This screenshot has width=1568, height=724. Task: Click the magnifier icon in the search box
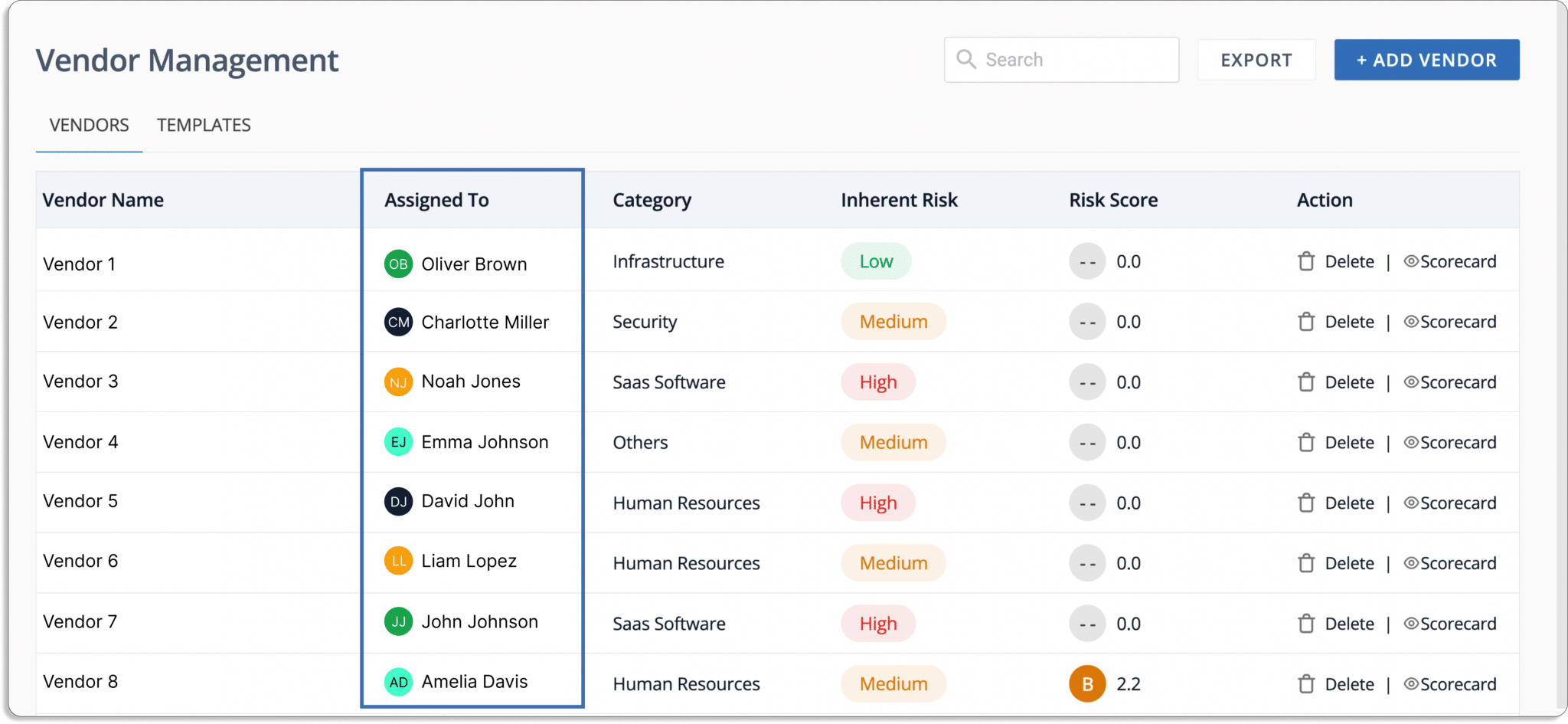tap(966, 59)
